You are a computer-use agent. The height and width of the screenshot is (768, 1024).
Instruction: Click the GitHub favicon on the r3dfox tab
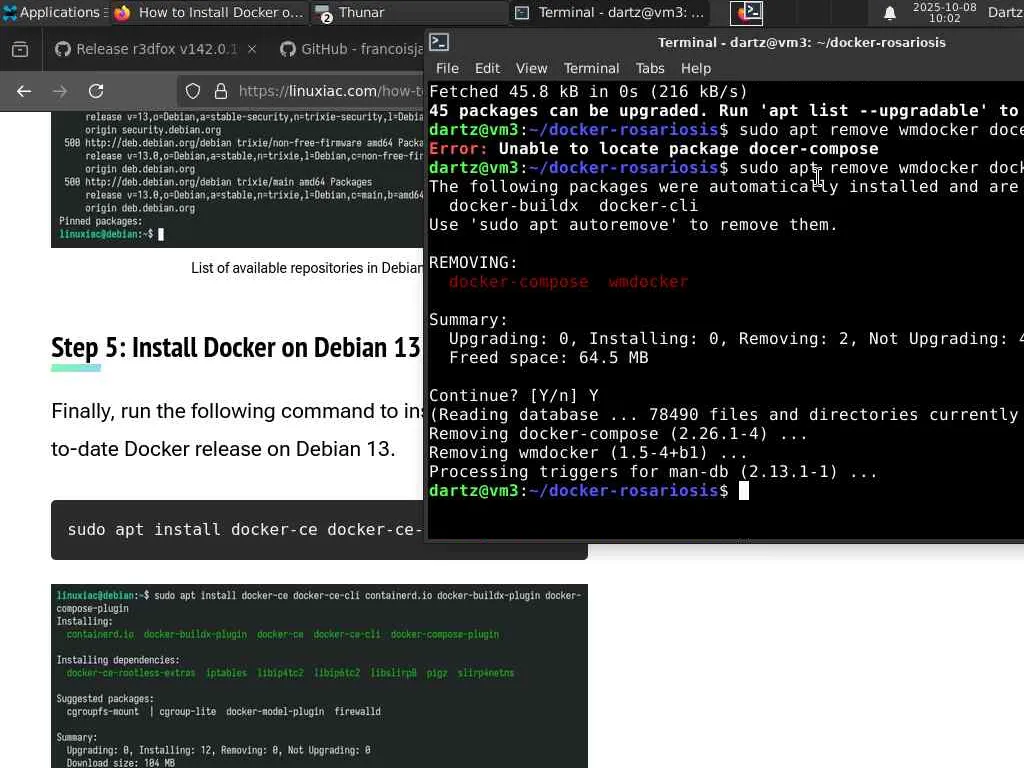63,49
